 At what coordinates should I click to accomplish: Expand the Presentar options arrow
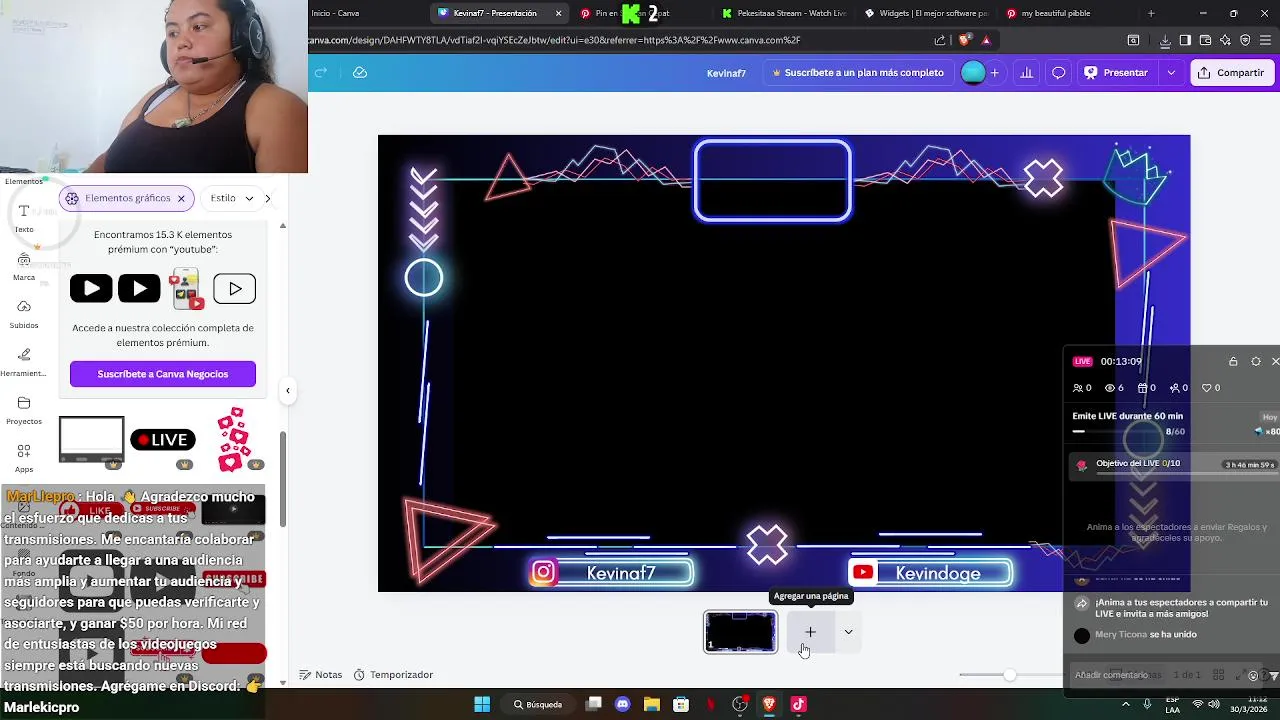coord(1171,73)
